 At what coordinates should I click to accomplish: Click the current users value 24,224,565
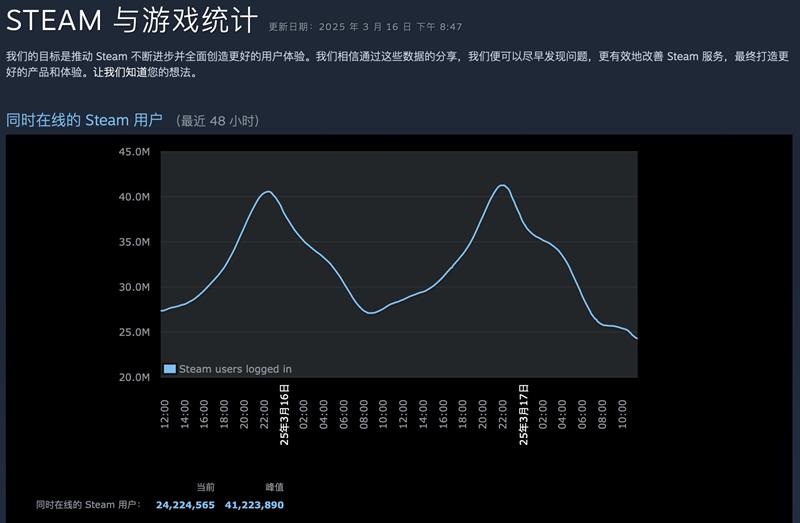[185, 505]
